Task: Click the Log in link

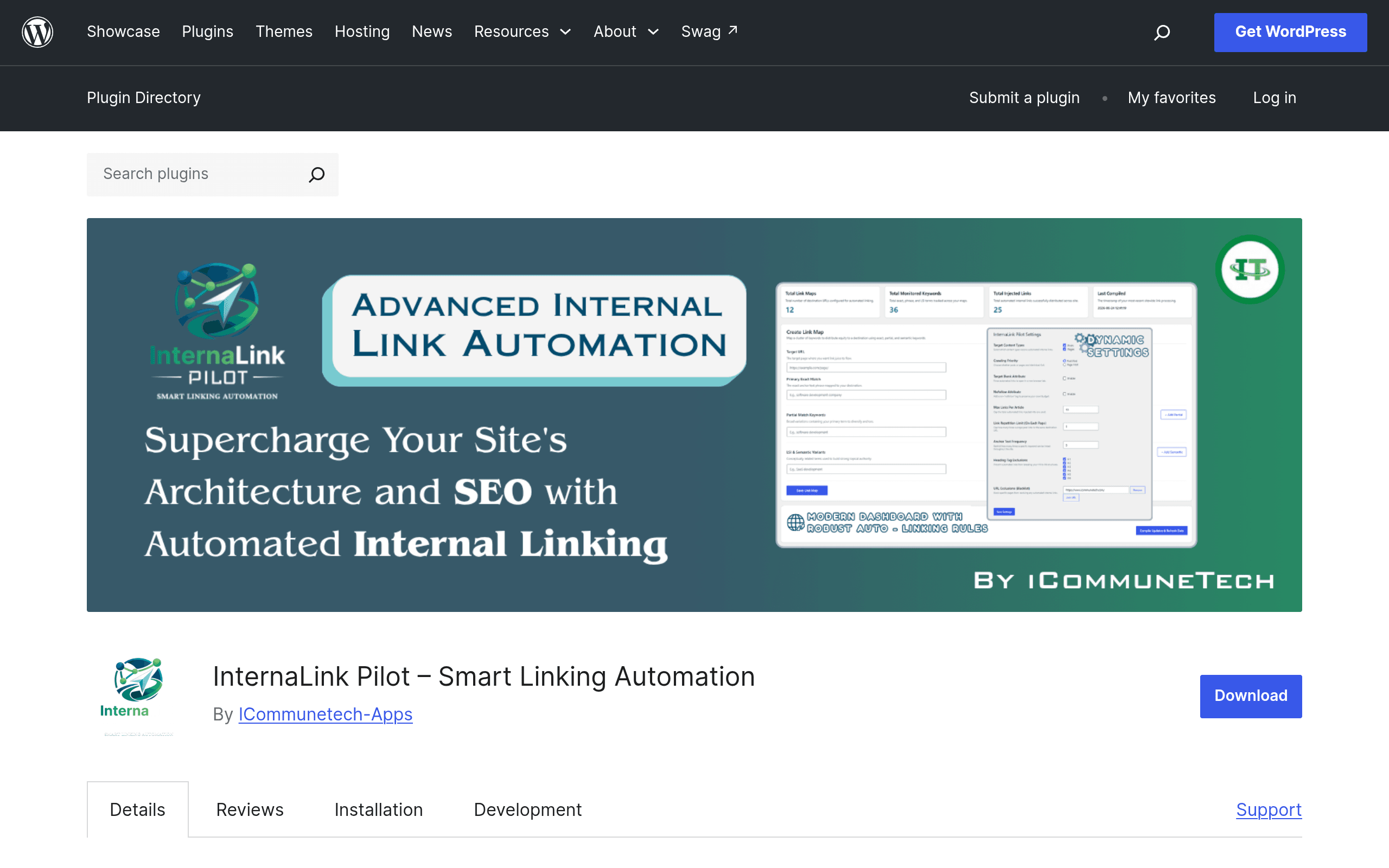Action: tap(1274, 98)
